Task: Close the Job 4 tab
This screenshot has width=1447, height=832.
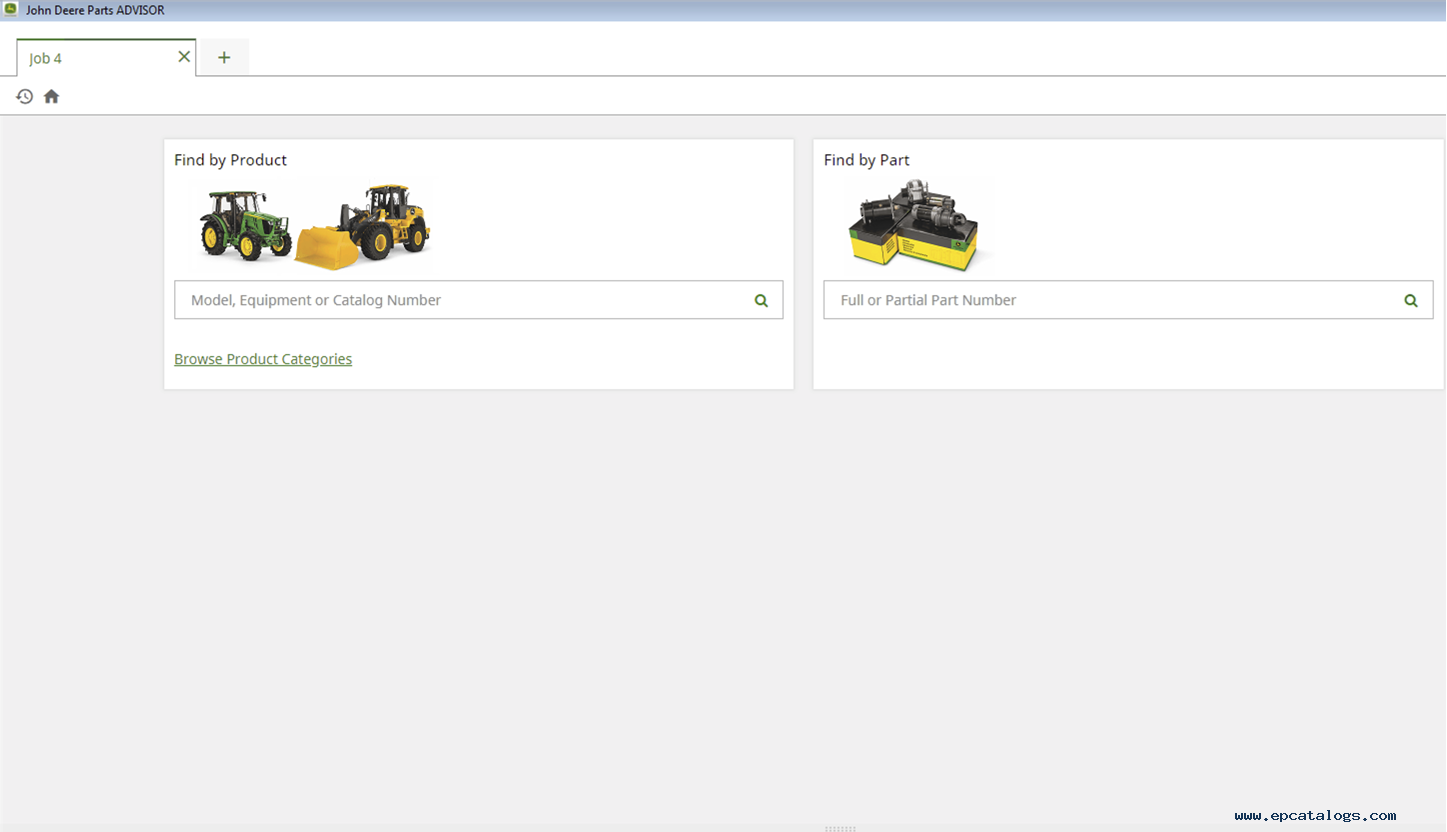Action: [184, 57]
